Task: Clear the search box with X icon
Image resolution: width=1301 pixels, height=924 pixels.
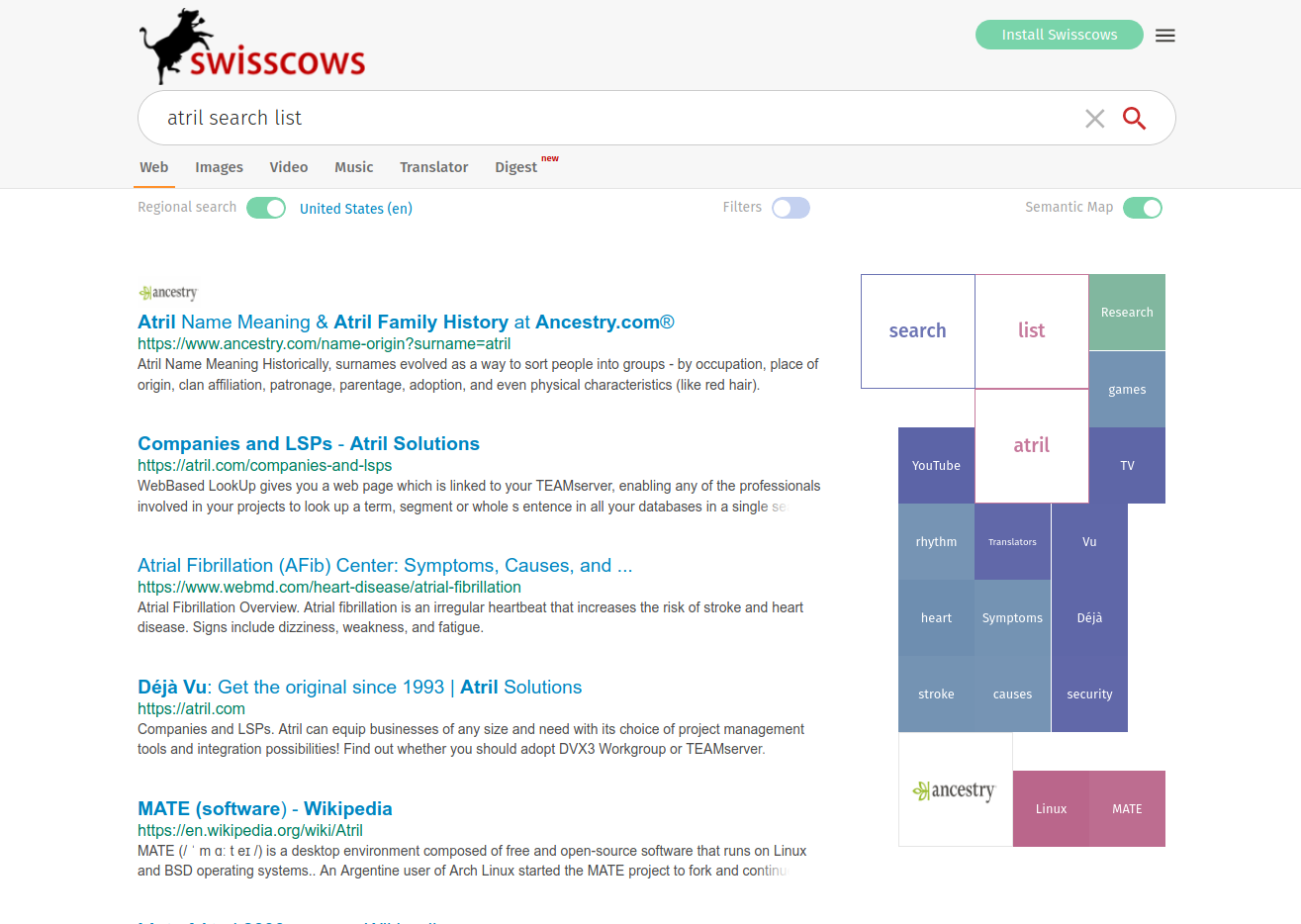Action: pos(1094,119)
